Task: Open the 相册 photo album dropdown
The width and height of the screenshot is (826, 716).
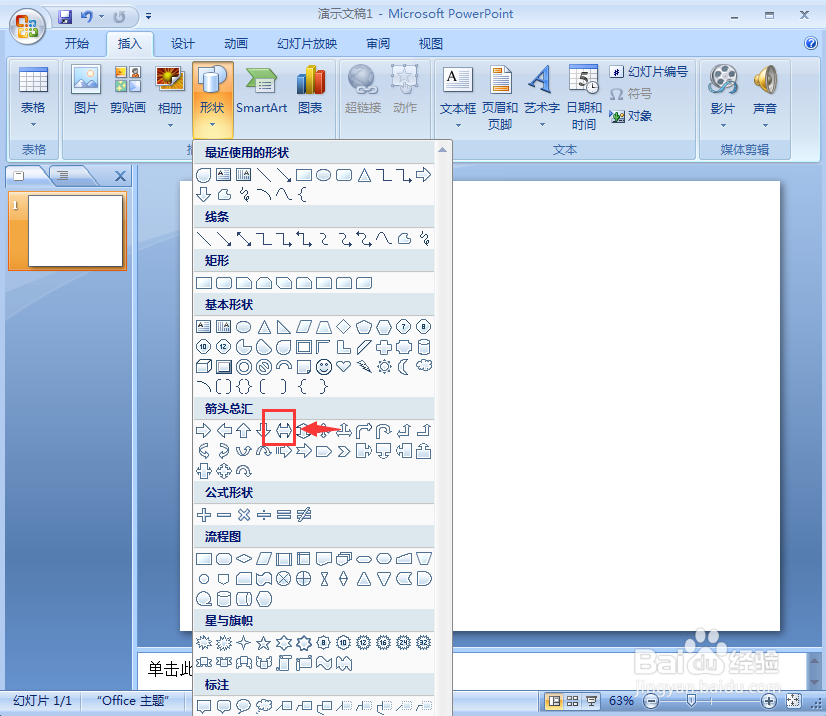Action: 170,97
